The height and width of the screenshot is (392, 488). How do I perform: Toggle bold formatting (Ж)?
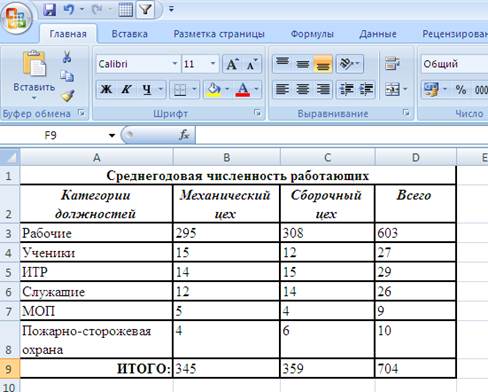[106, 89]
